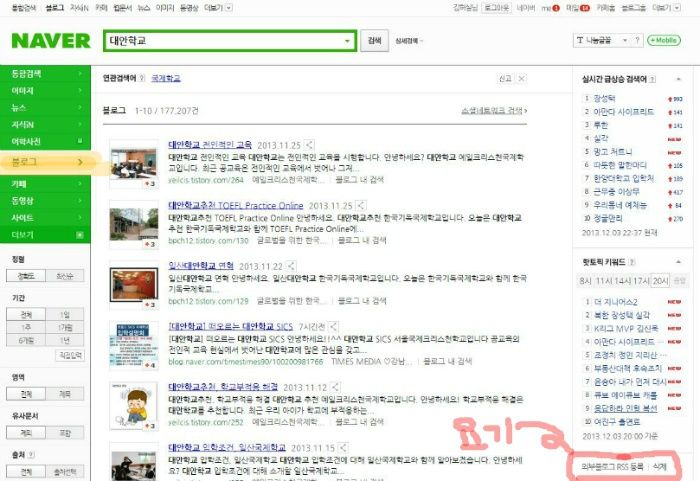Click hot topic 더 지니어스2
The width and height of the screenshot is (700, 481).
[x=616, y=302]
